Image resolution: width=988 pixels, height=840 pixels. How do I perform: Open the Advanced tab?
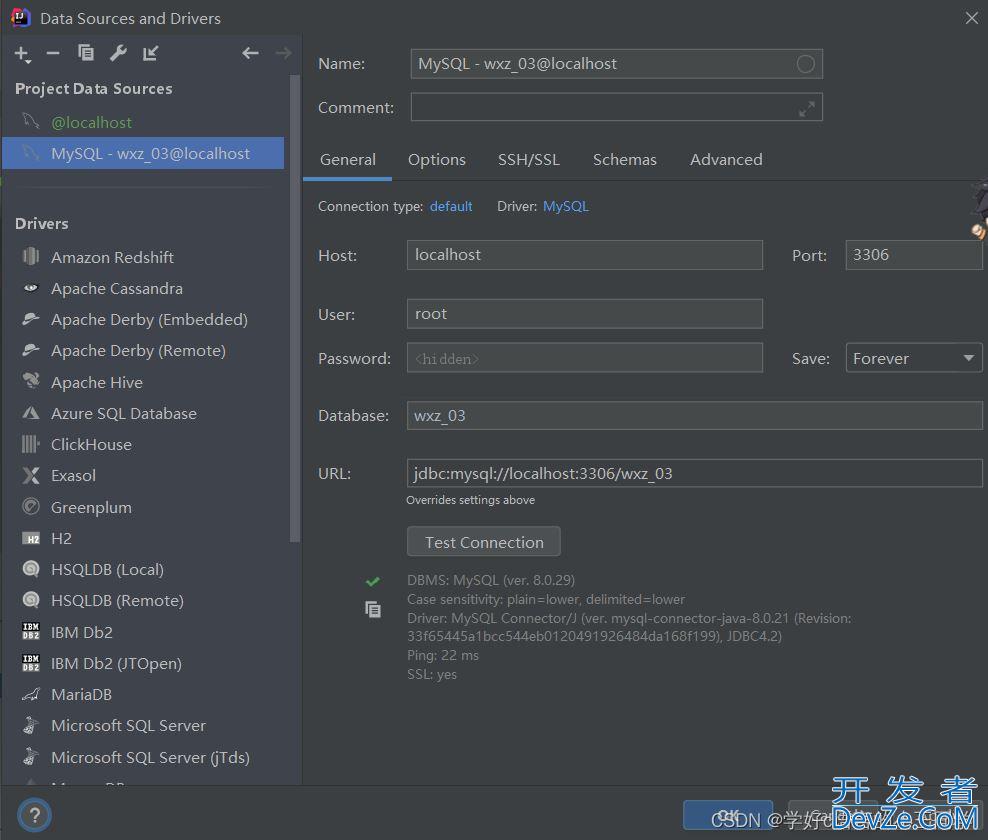[726, 160]
